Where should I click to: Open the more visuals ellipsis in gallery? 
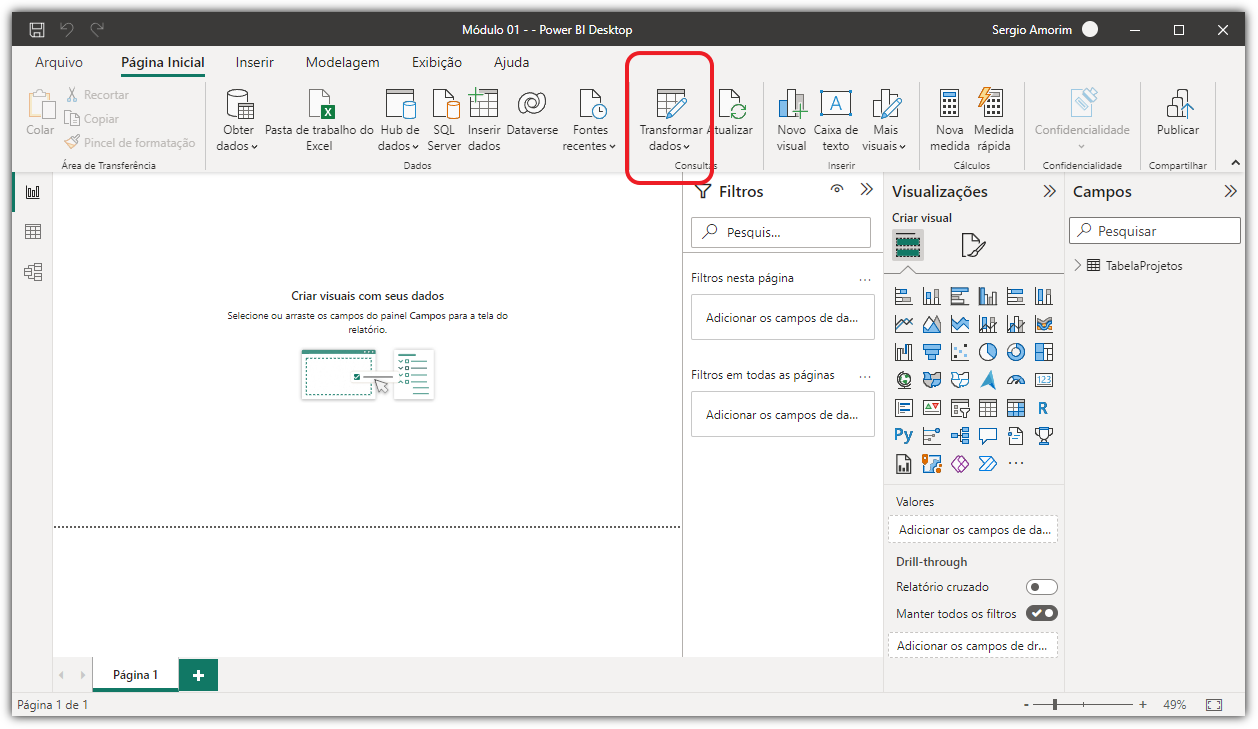coord(1016,464)
